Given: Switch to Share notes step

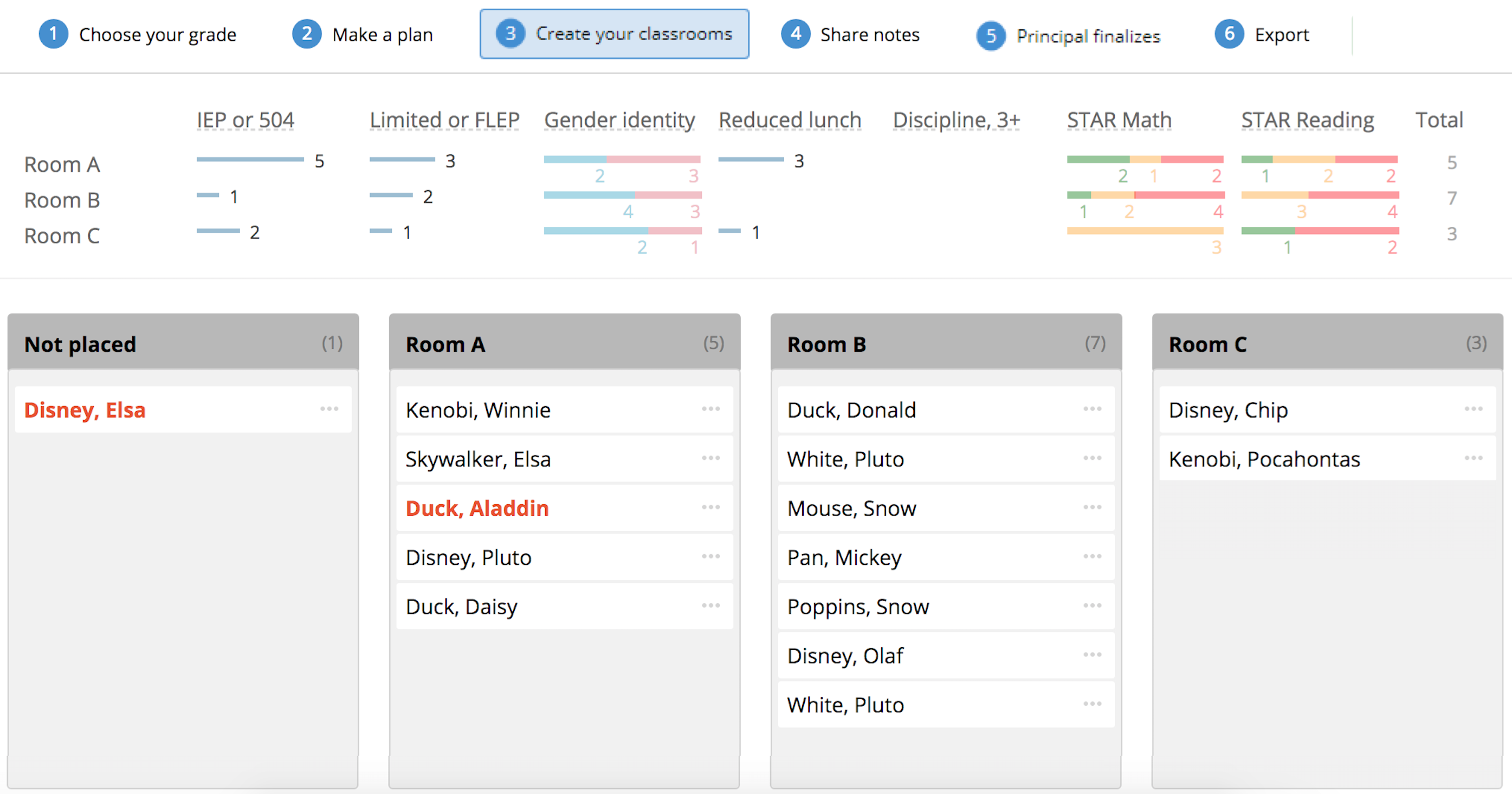Looking at the screenshot, I should point(850,35).
